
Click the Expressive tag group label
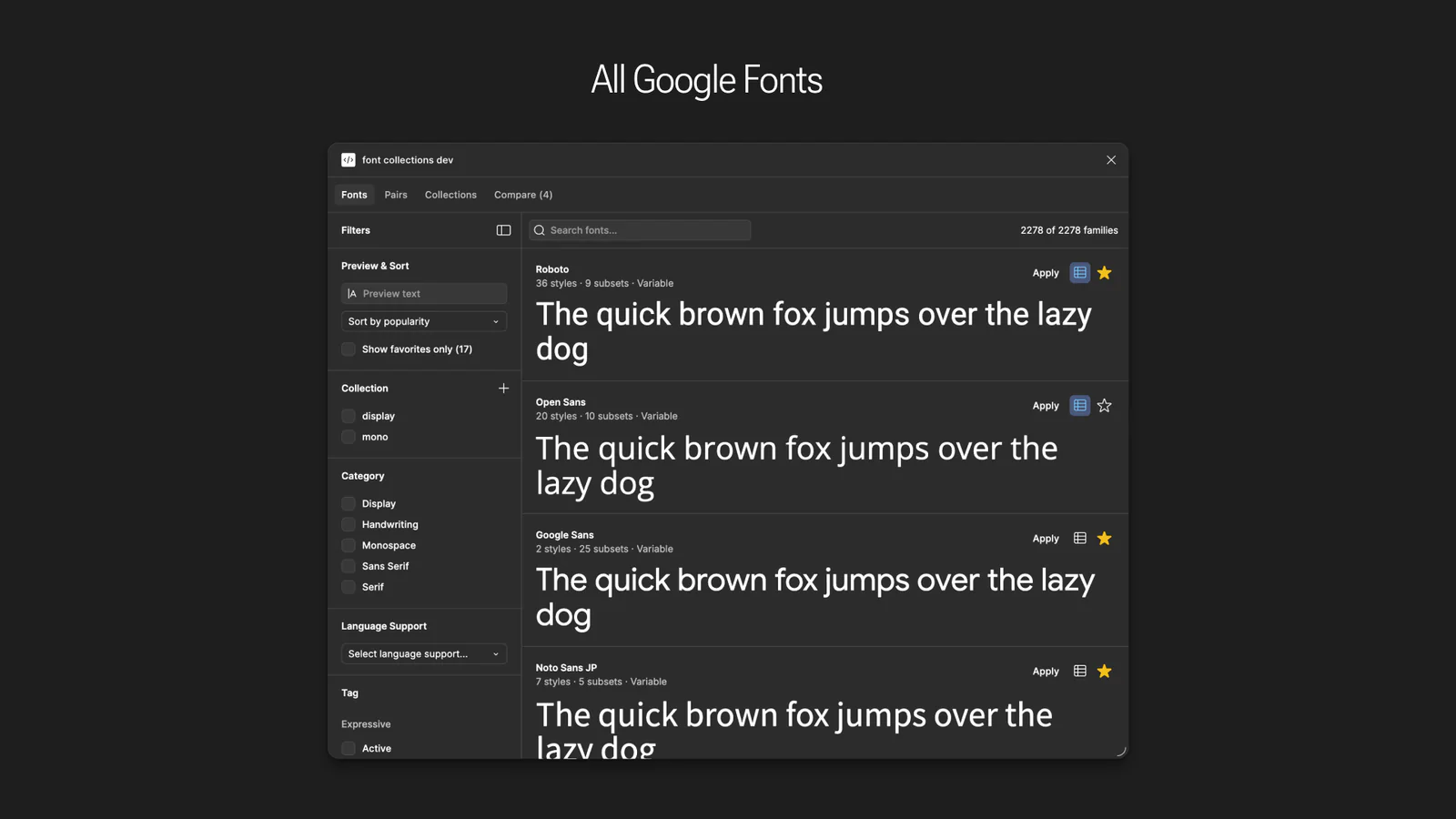click(366, 724)
